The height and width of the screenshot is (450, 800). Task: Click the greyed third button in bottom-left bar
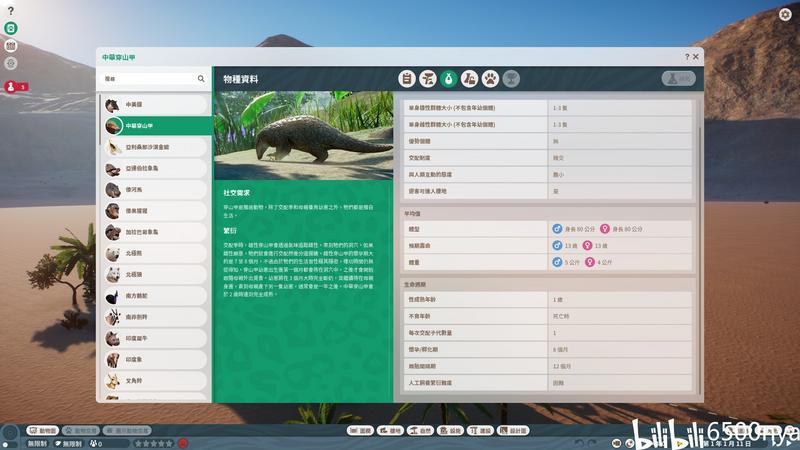click(127, 431)
